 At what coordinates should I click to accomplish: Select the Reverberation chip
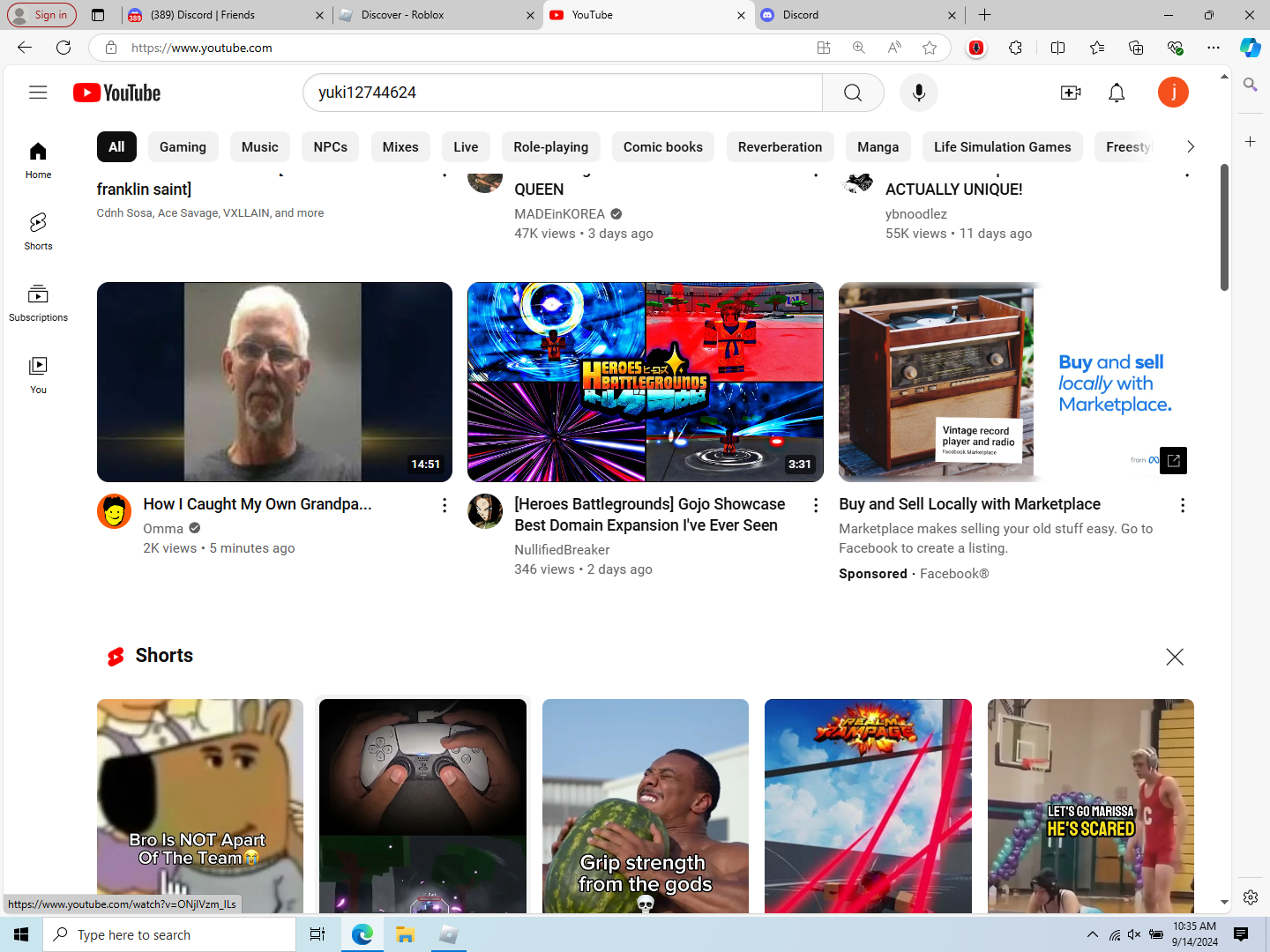coord(780,147)
